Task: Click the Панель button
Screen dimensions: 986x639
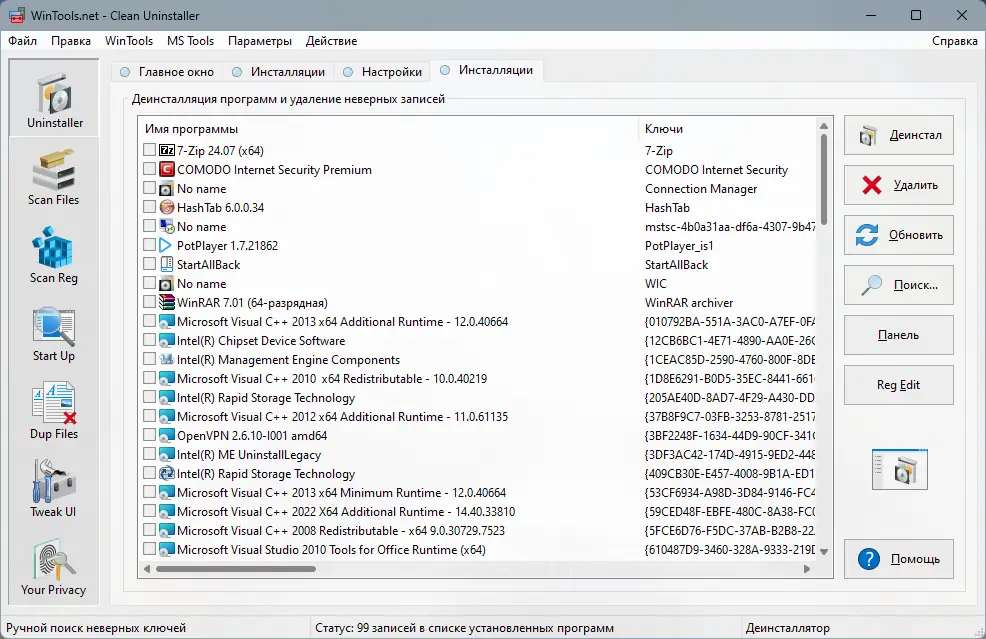Action: (x=899, y=335)
